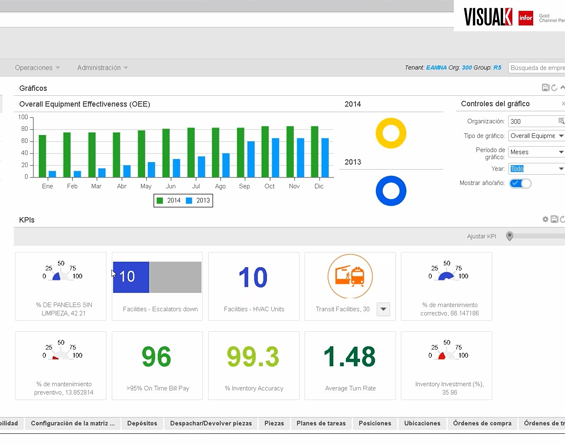This screenshot has height=445, width=565.
Task: Click the Búsqueda de empresa search field
Action: tap(537, 68)
